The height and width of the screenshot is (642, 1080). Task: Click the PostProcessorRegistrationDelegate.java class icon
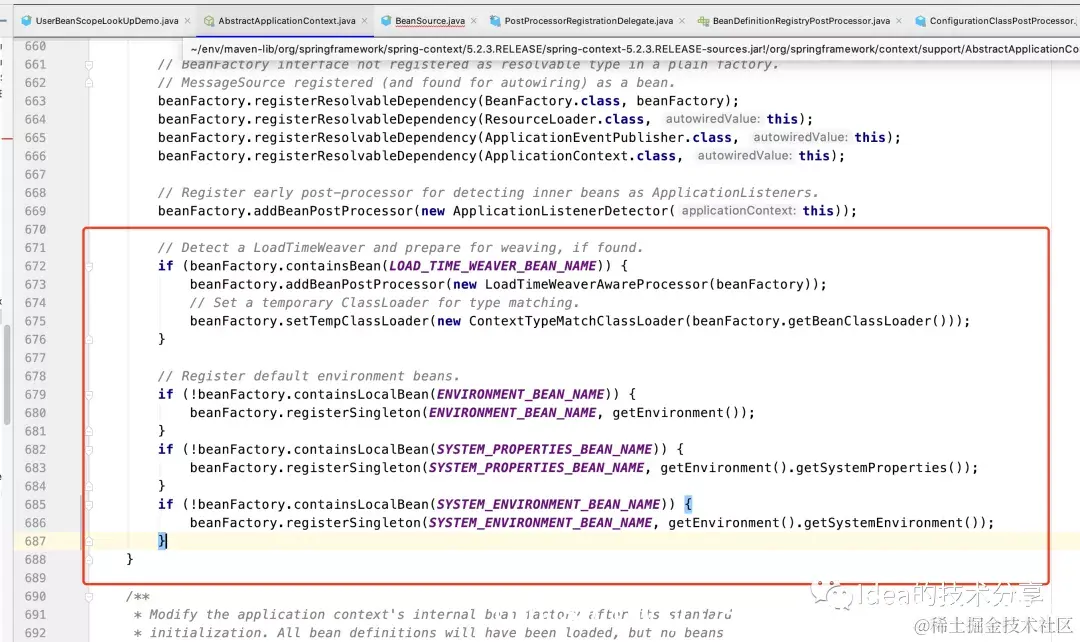pyautogui.click(x=495, y=21)
